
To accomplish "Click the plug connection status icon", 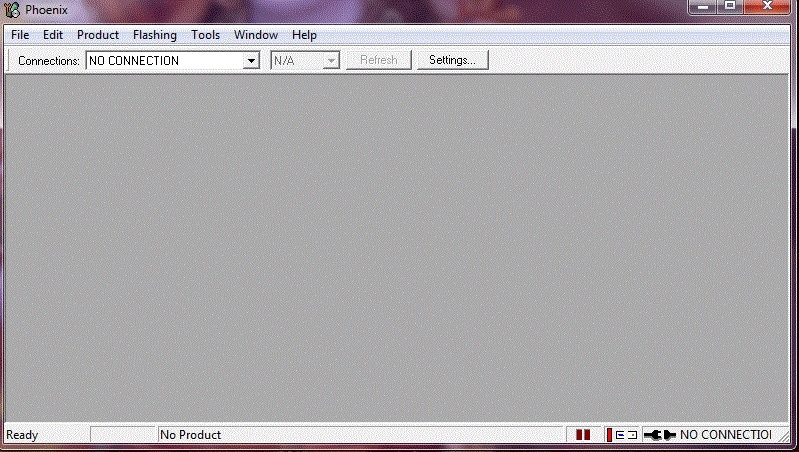I will click(x=660, y=435).
